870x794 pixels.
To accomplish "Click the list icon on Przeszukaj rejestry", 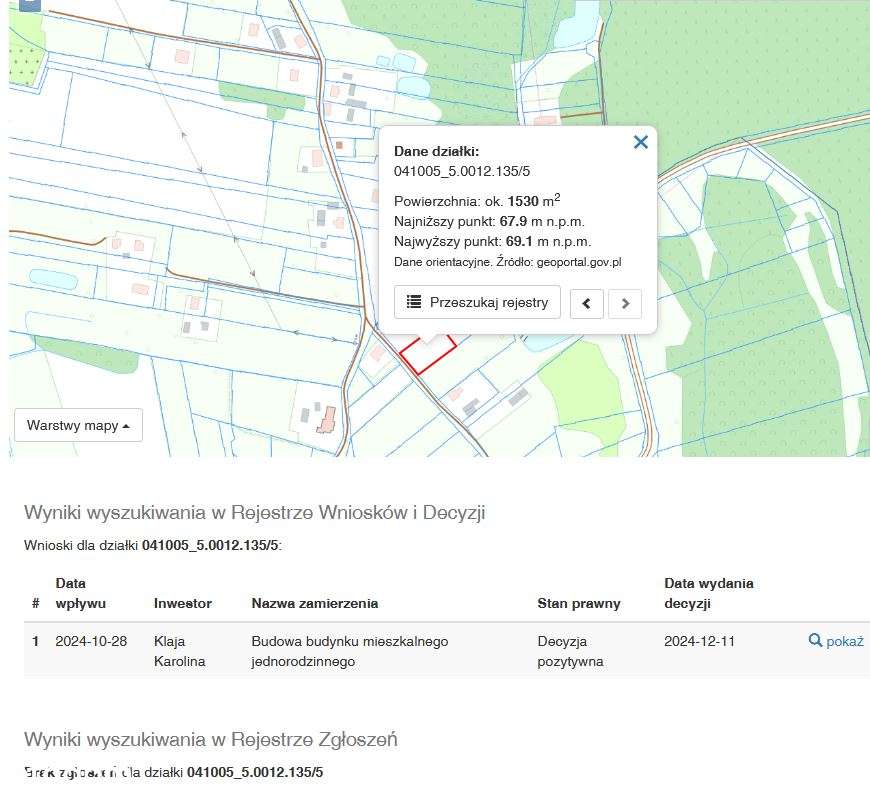I will [414, 302].
